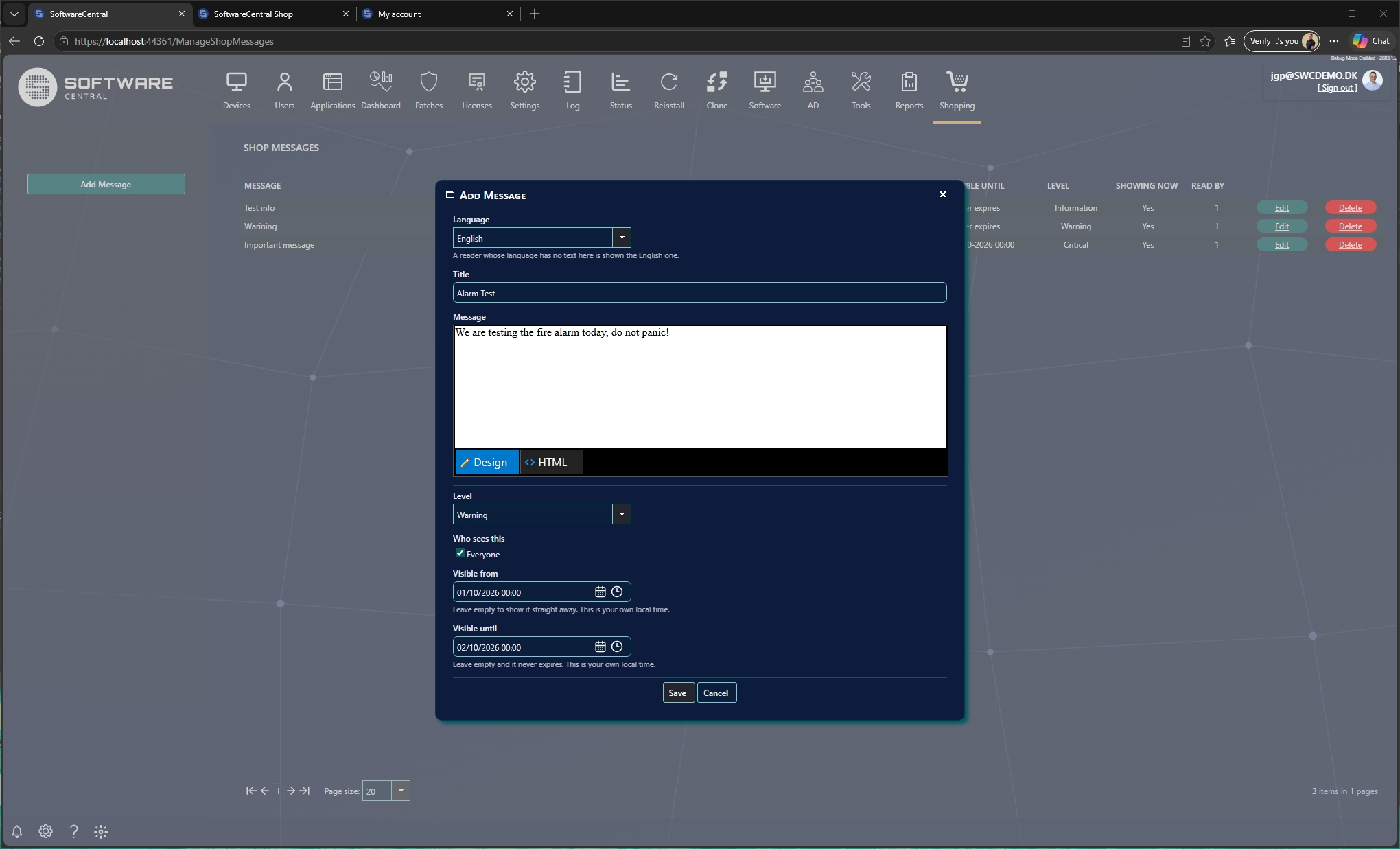Open the Dashboard icon

click(x=381, y=91)
